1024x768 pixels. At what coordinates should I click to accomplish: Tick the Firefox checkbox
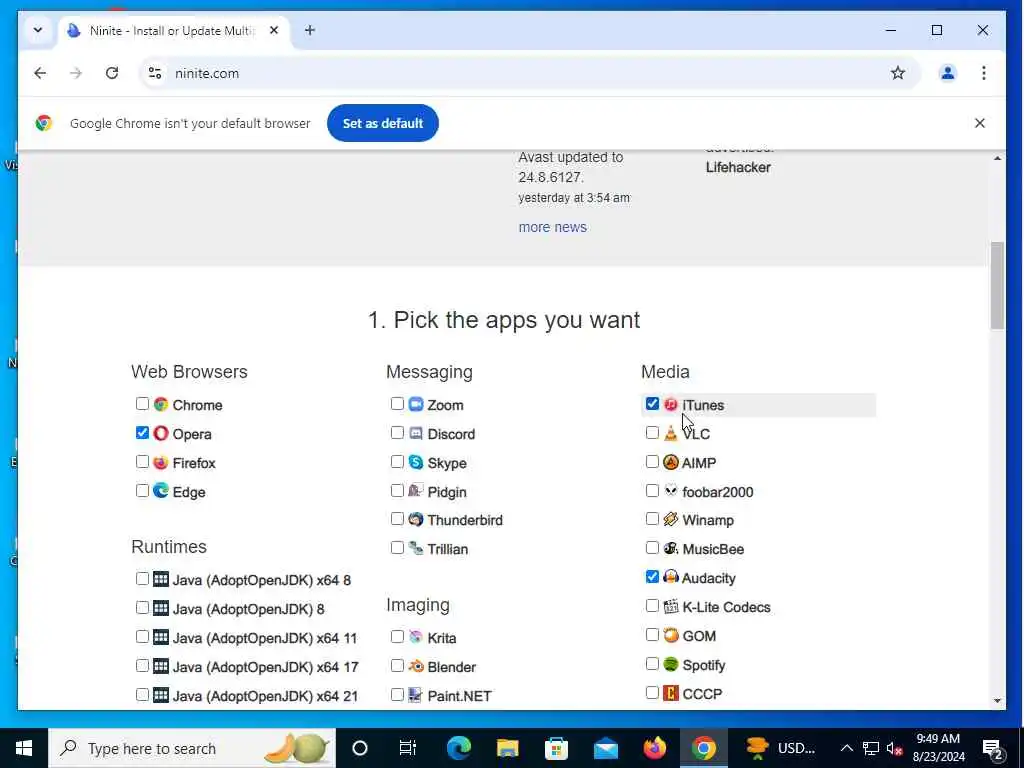[142, 462]
